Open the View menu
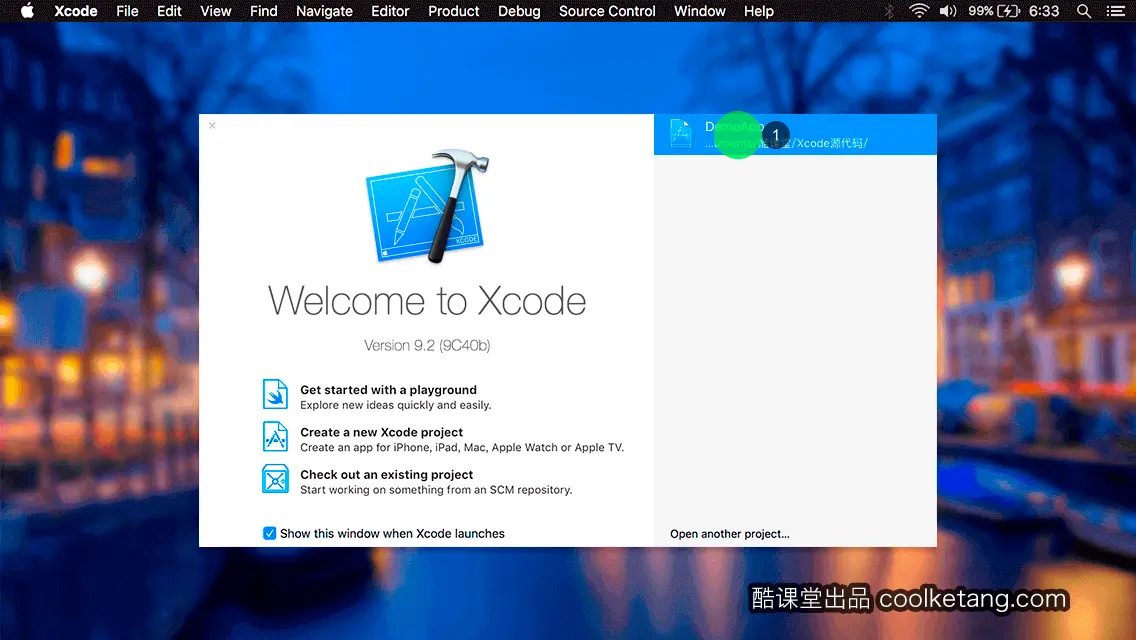Image resolution: width=1136 pixels, height=640 pixels. pyautogui.click(x=216, y=11)
